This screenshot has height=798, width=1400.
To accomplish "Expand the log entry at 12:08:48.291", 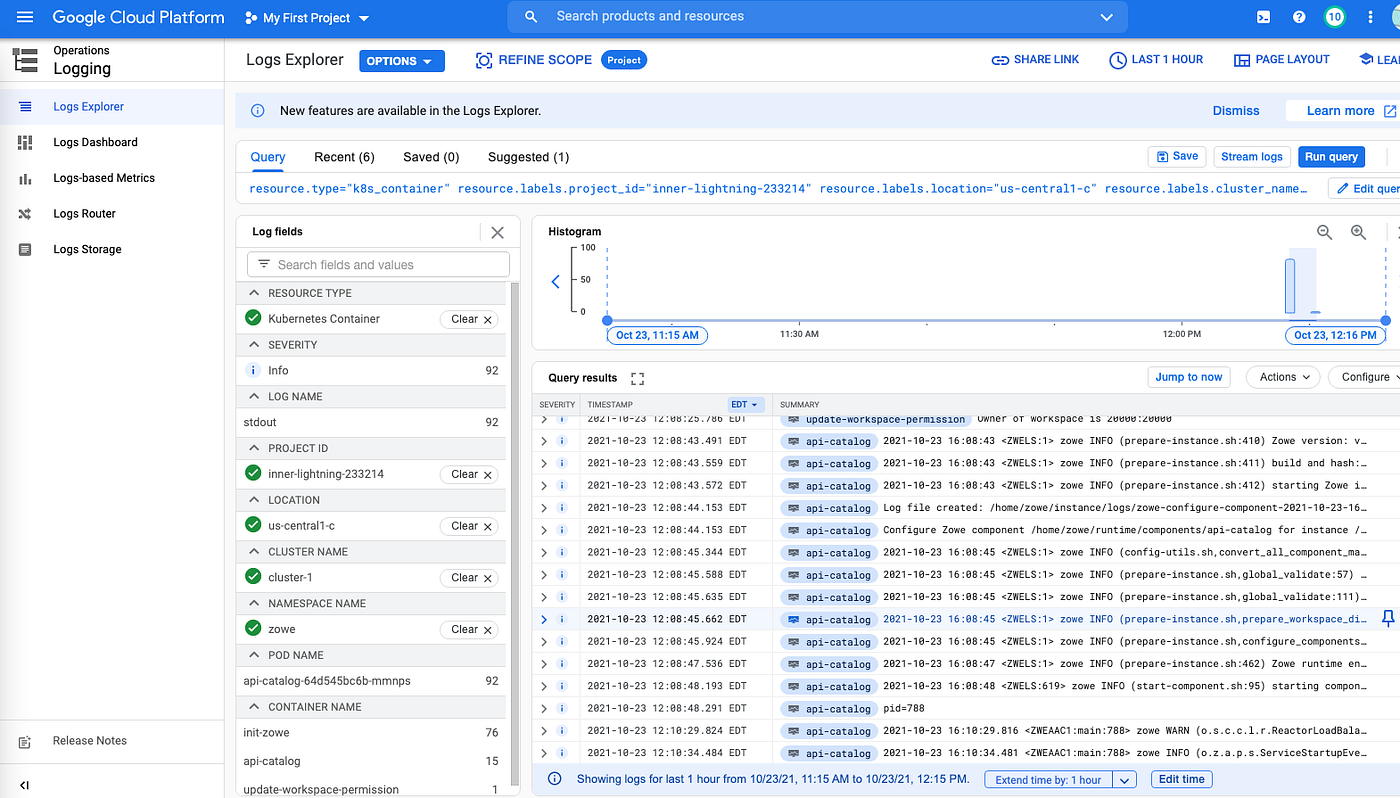I will 544,709.
